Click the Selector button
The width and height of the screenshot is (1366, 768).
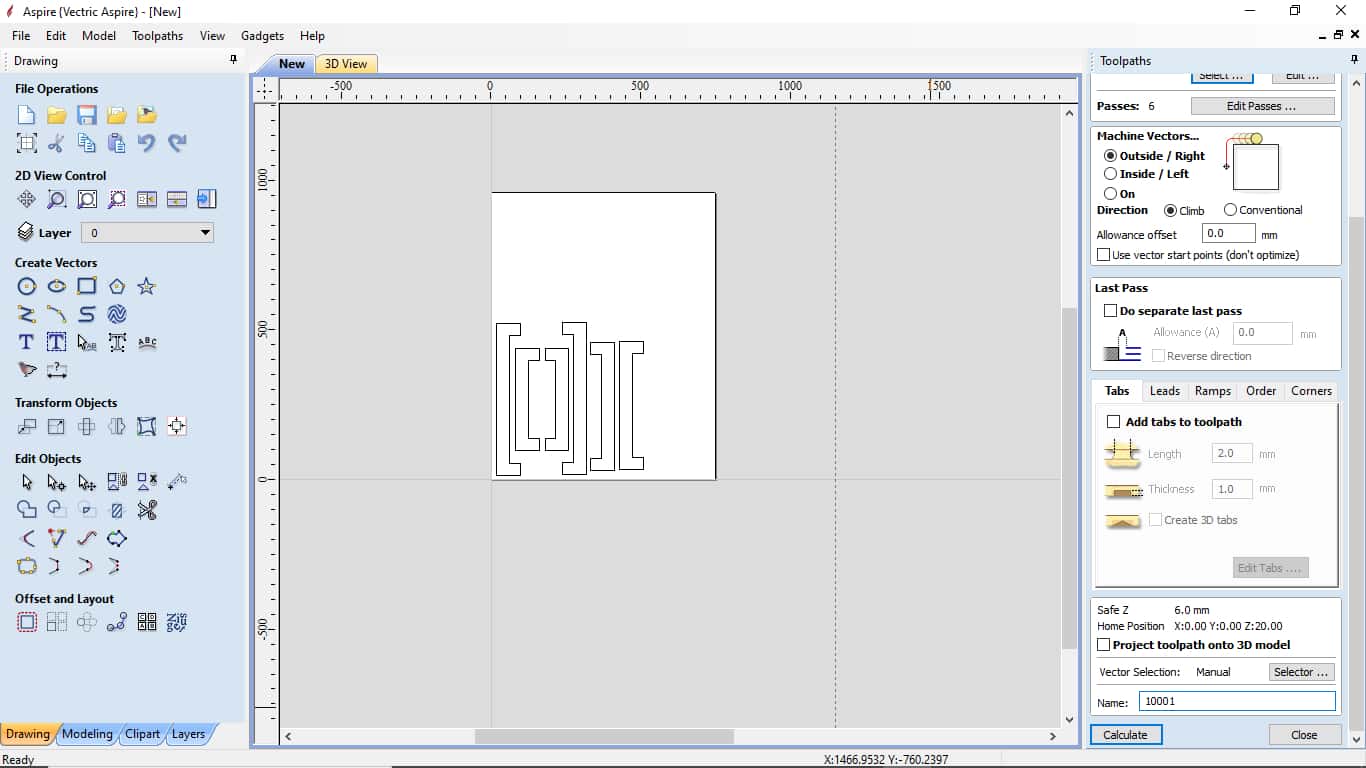pos(1302,672)
